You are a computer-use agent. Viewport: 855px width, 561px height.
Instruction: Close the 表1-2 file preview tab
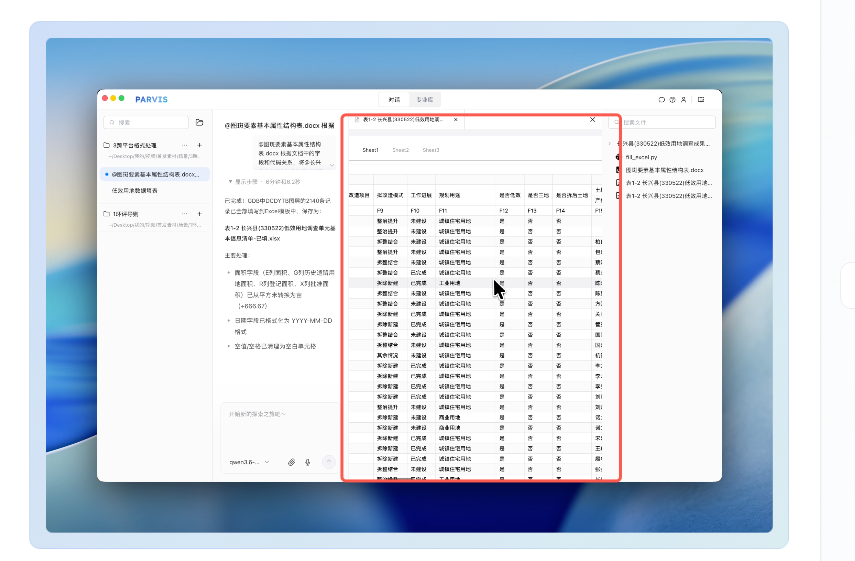pyautogui.click(x=456, y=119)
